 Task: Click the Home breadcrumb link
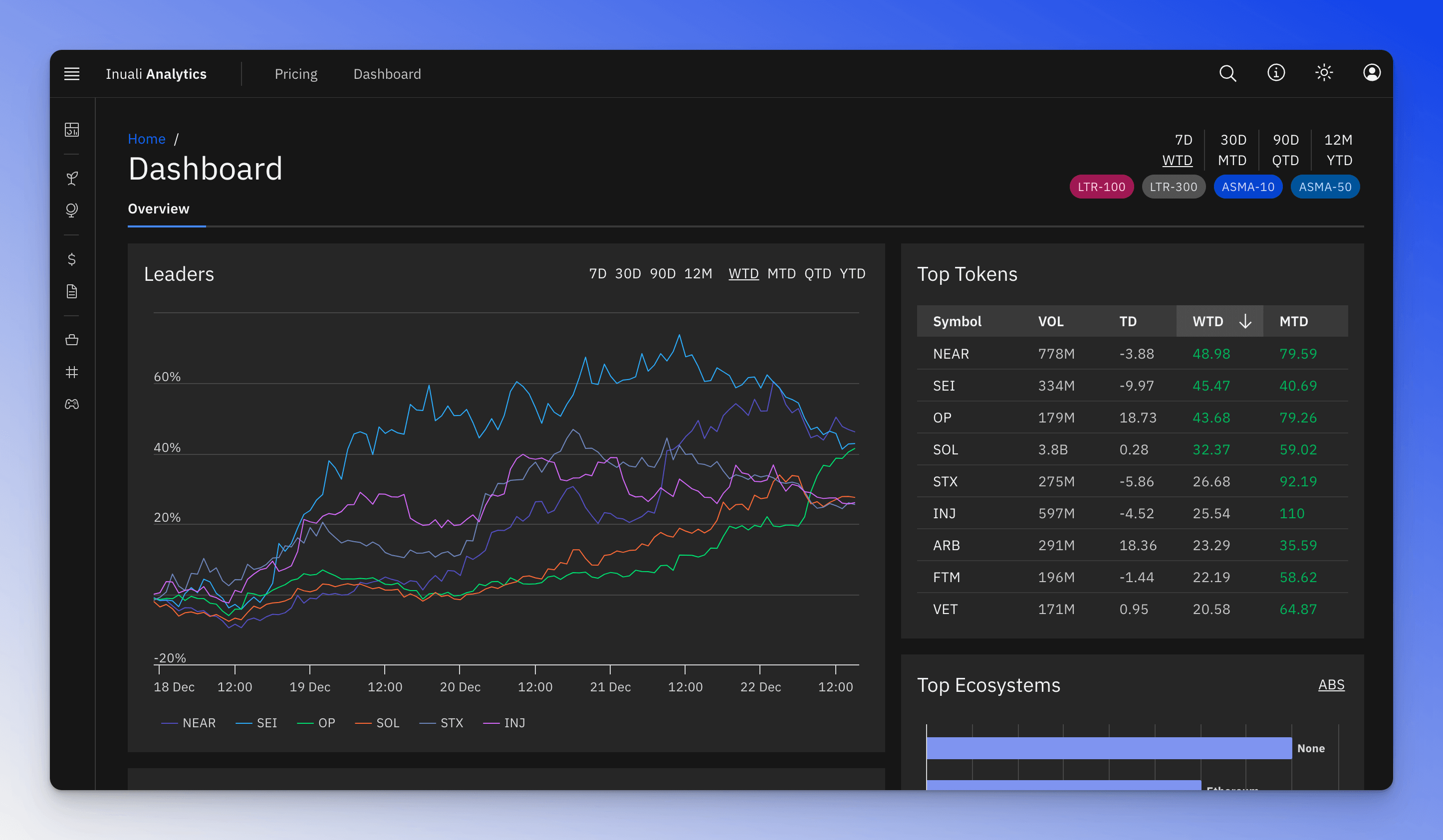coord(147,139)
